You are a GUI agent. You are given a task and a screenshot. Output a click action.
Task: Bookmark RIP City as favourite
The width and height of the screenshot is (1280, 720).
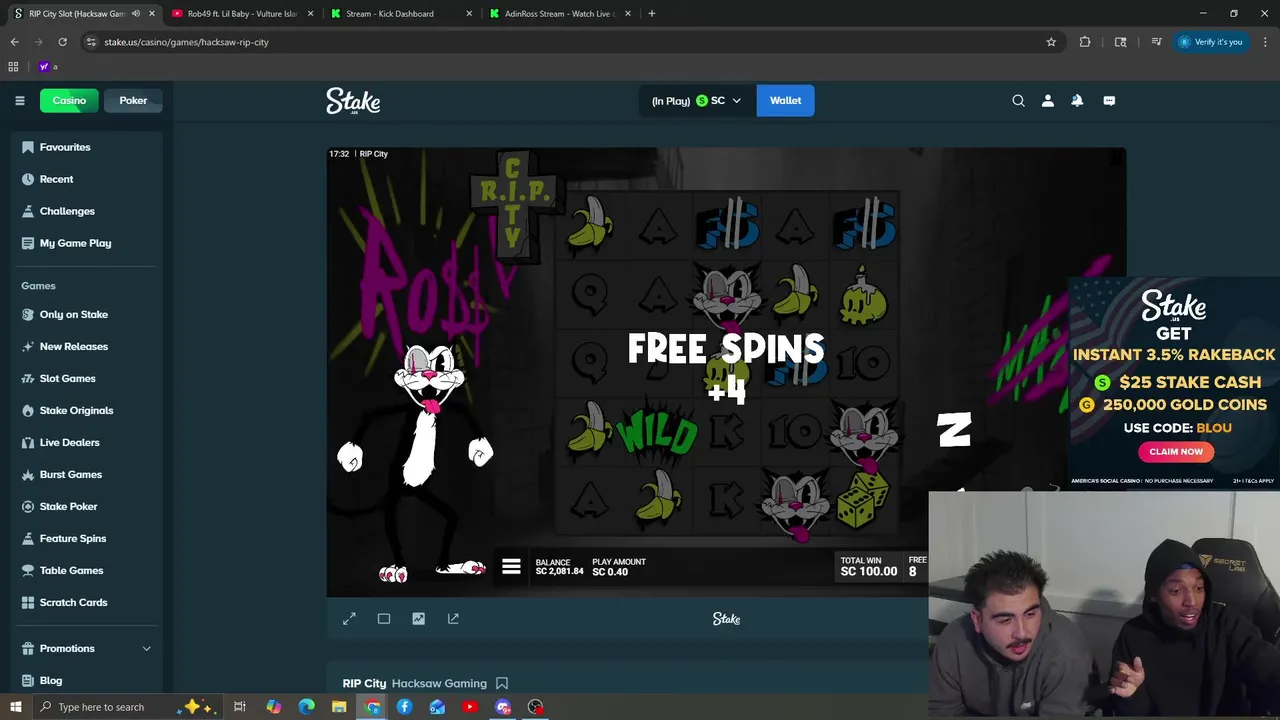[502, 683]
